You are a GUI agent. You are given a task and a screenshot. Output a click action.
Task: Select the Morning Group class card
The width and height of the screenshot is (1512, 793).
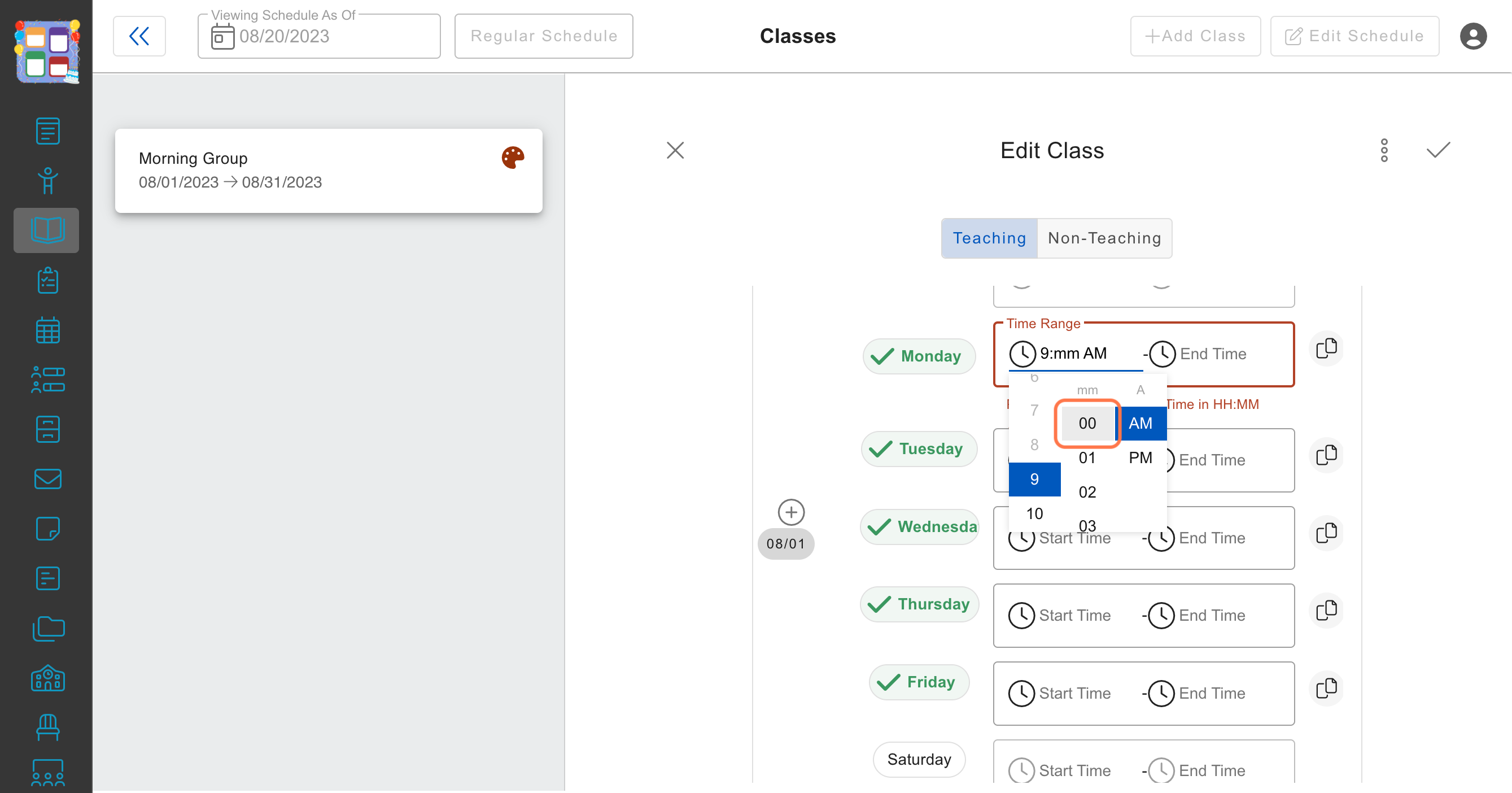pos(328,170)
